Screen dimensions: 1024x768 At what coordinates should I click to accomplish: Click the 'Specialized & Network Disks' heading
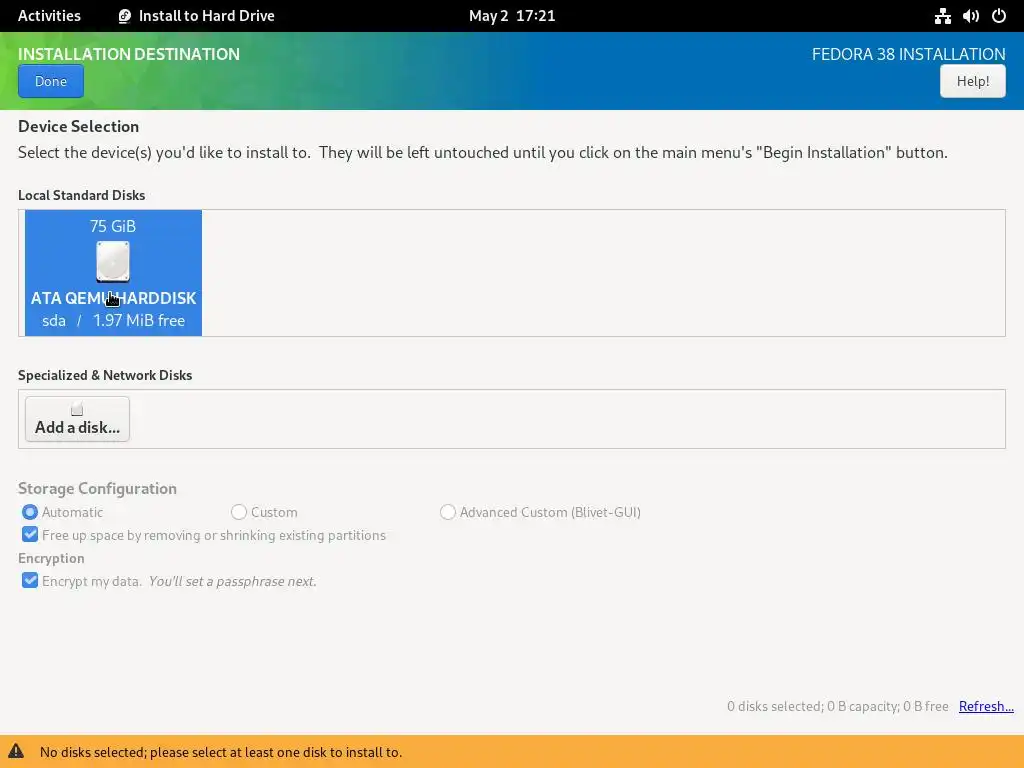pos(105,375)
